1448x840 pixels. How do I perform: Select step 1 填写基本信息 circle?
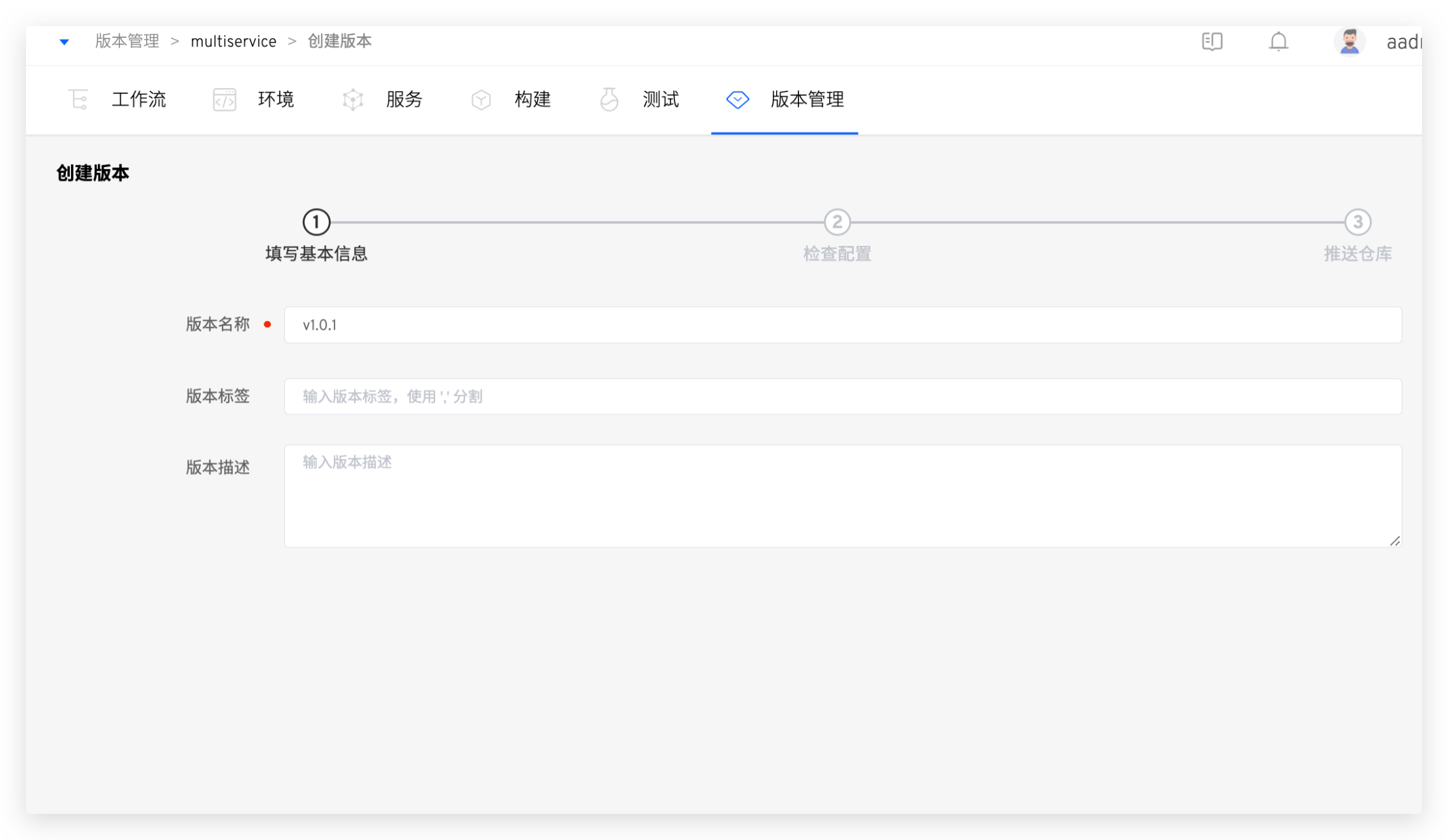pos(316,222)
